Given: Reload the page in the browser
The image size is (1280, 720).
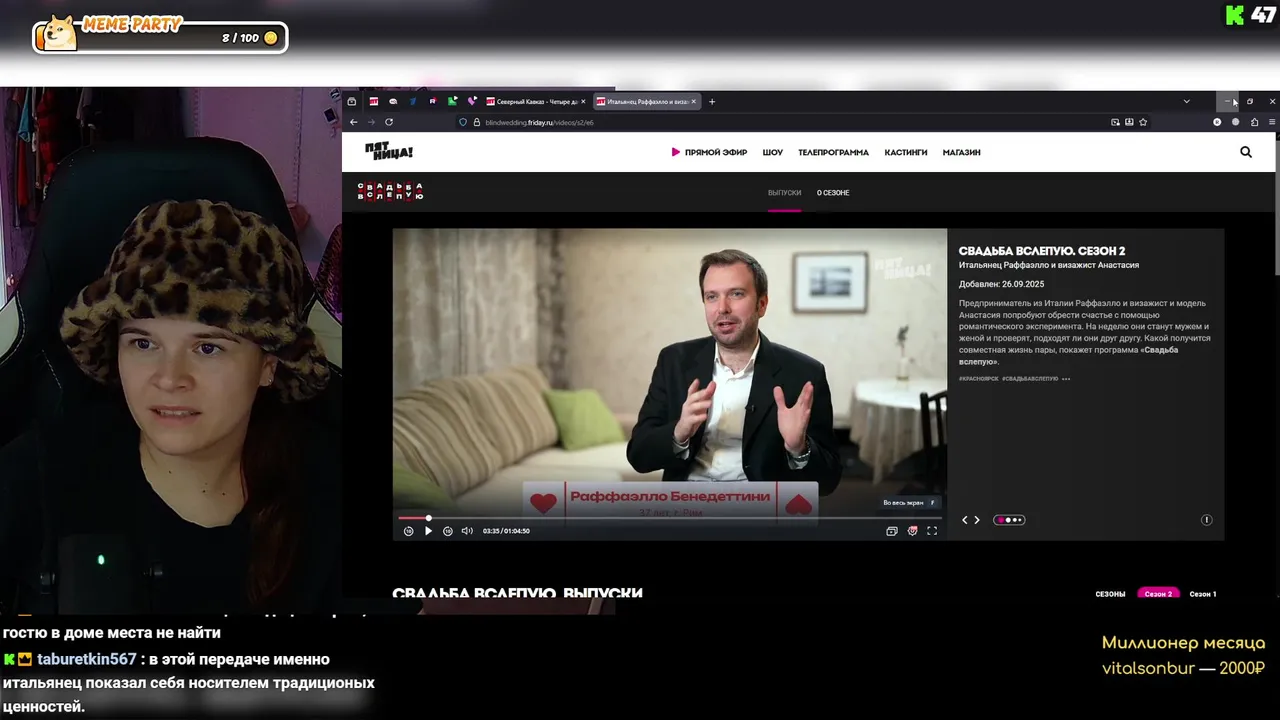Looking at the screenshot, I should pos(389,122).
